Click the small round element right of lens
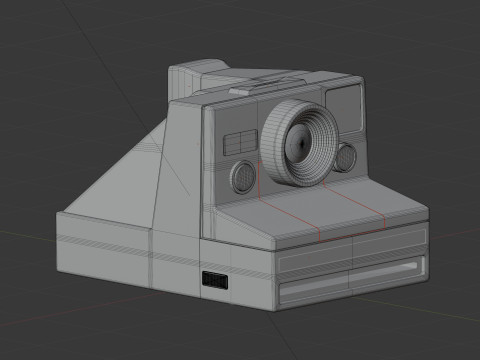 [x=345, y=158]
